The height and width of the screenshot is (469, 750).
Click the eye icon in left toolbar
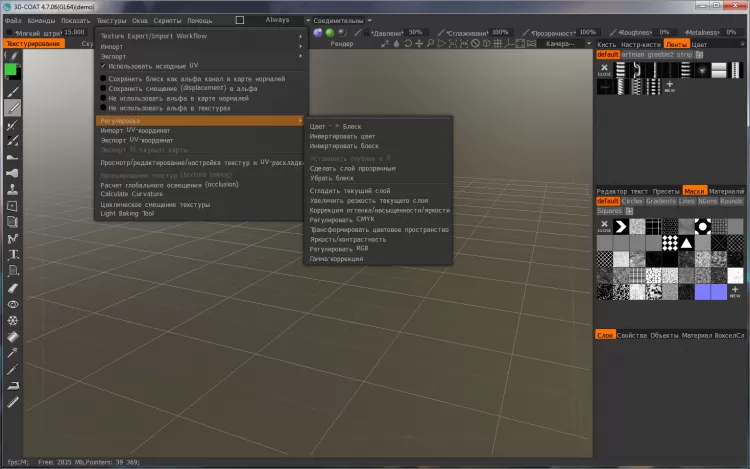click(x=14, y=303)
